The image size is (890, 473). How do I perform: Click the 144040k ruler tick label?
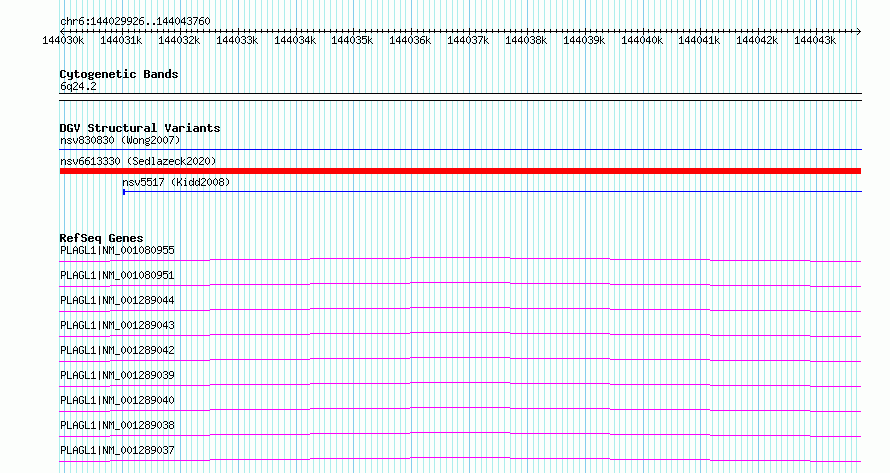642,40
